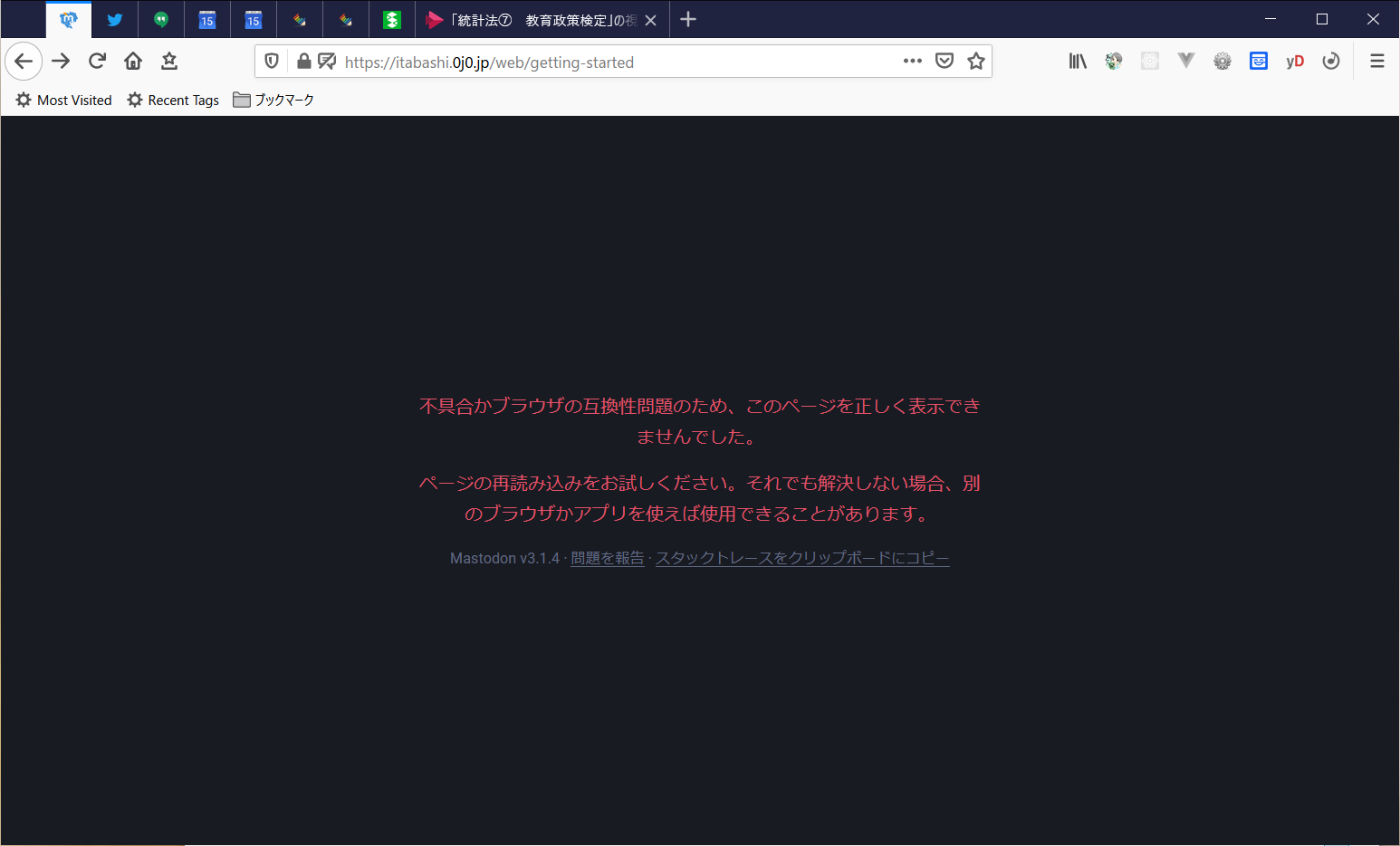The image size is (1400, 846).
Task: Switch to the 統計法⑦ video tab
Action: point(534,20)
